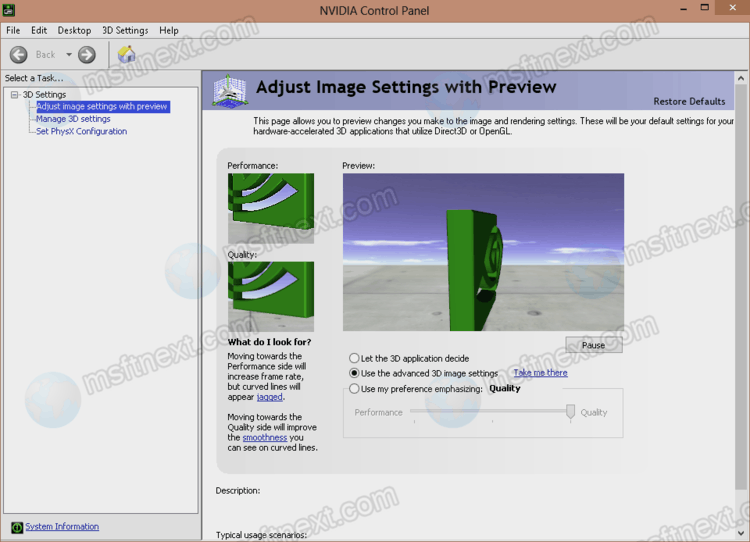
Task: Select Adjust image settings with preview
Action: (x=103, y=106)
